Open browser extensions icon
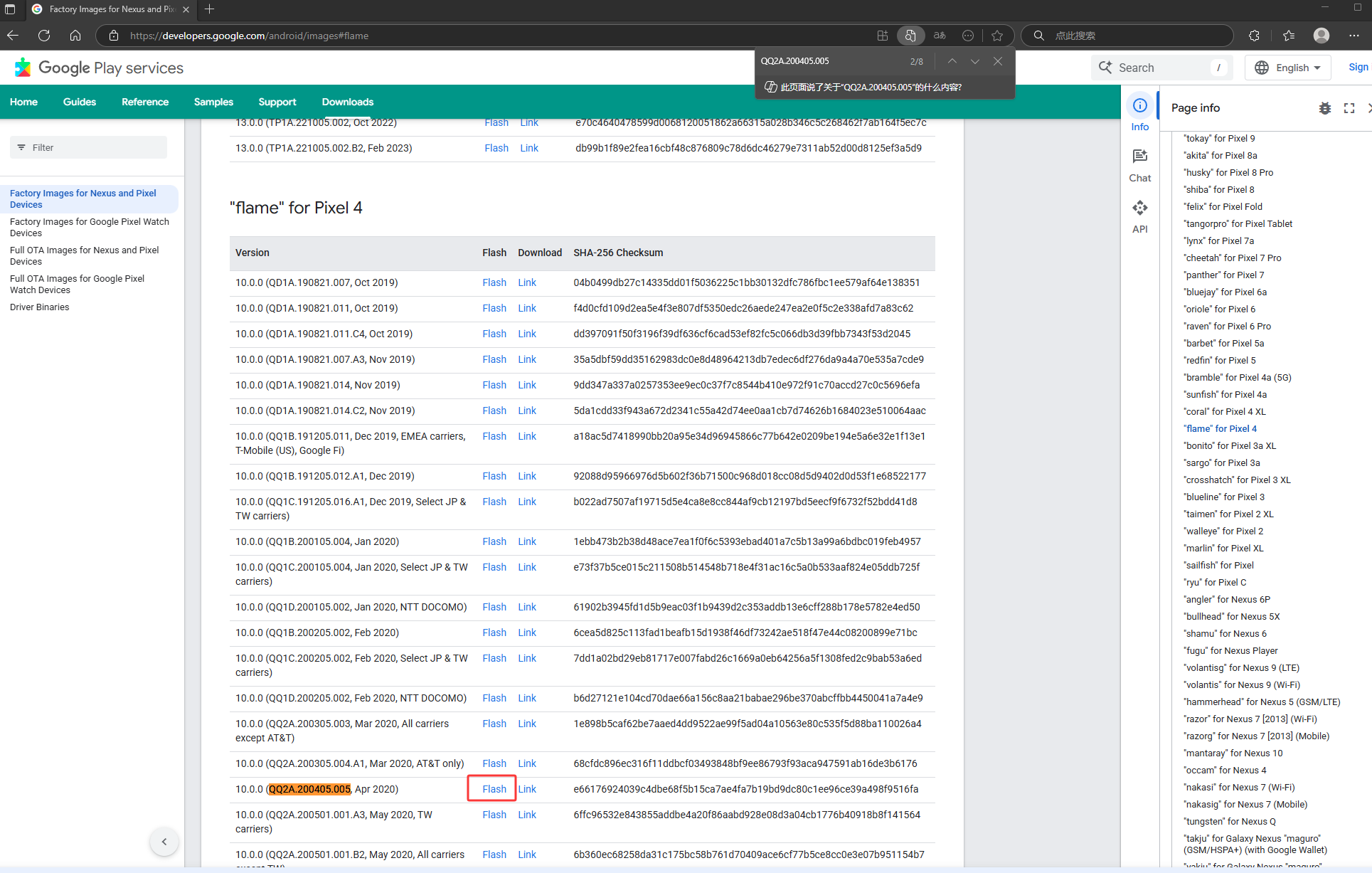The width and height of the screenshot is (1372, 873). (1254, 36)
